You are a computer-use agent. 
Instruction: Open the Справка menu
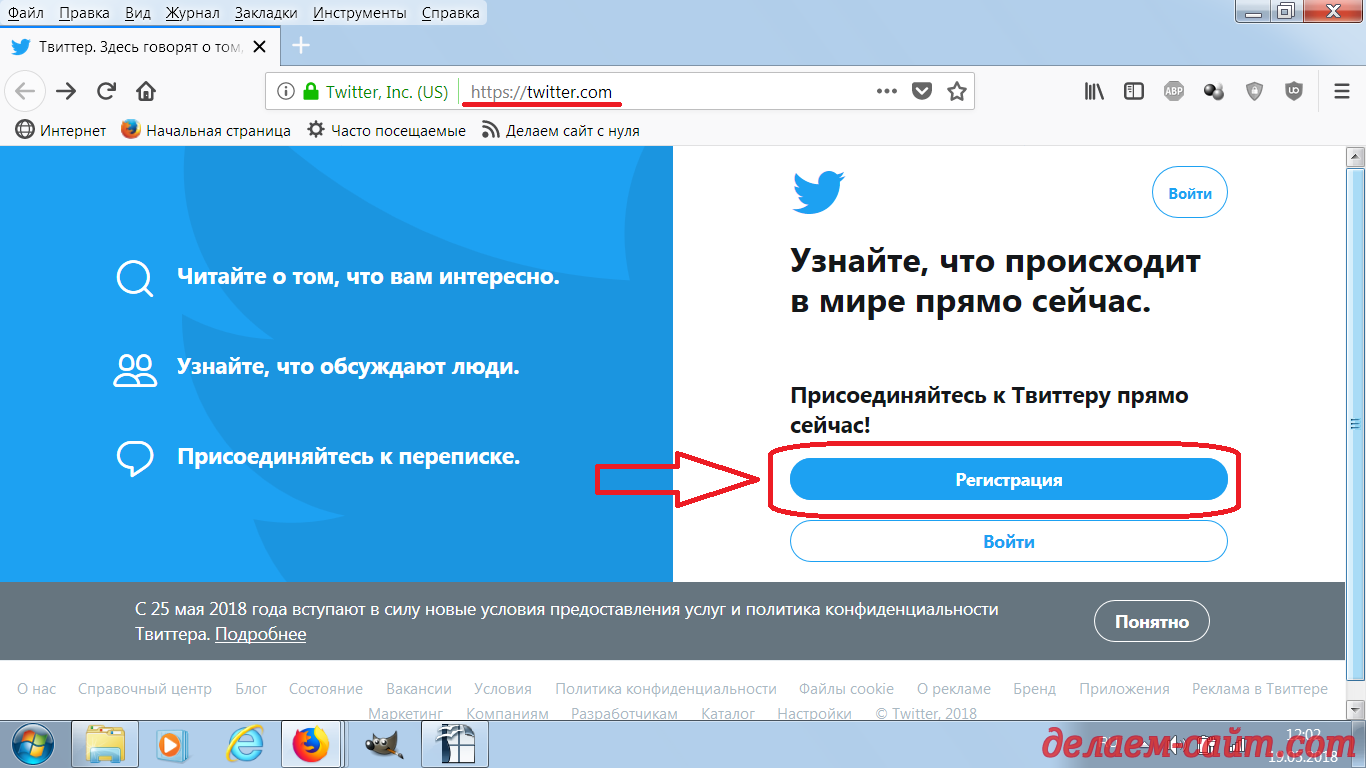click(450, 13)
